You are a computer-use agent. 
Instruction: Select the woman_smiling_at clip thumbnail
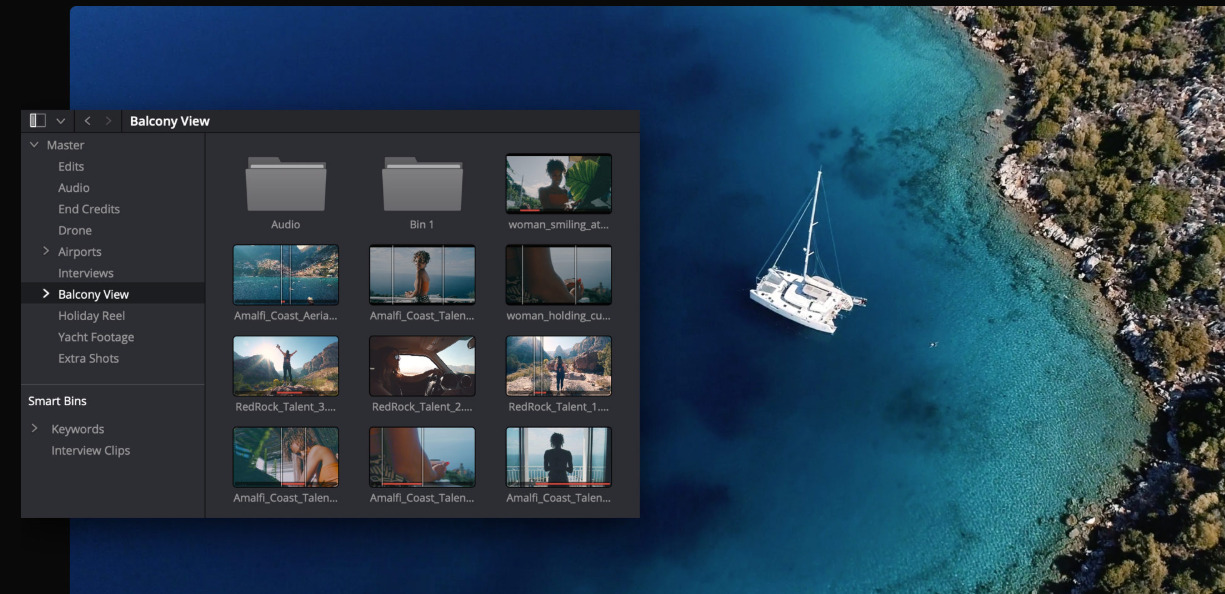tap(558, 183)
